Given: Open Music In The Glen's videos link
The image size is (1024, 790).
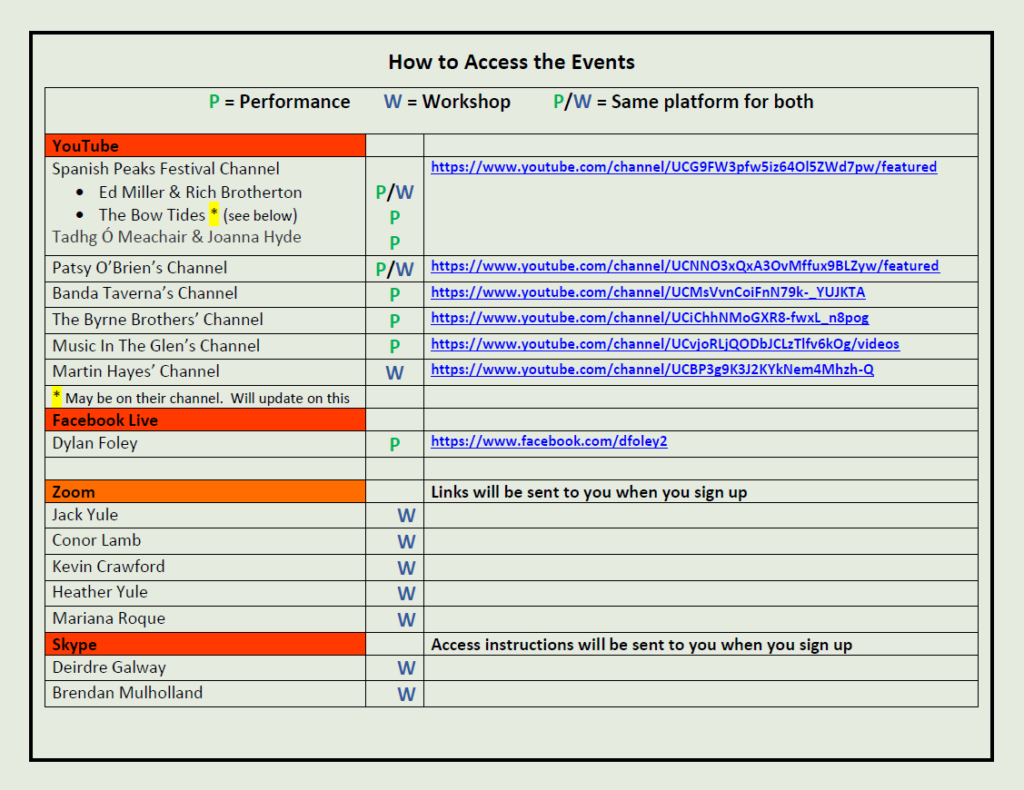Looking at the screenshot, I should (x=665, y=344).
